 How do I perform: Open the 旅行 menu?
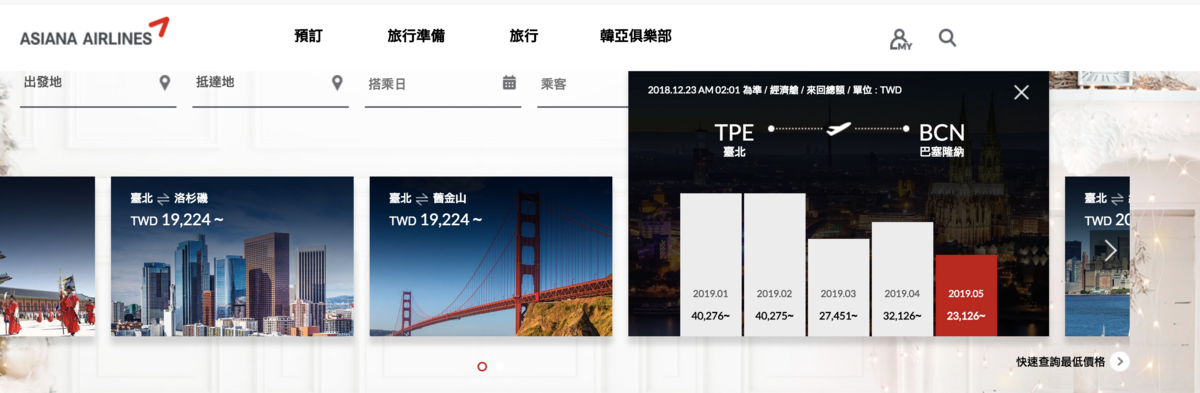pyautogui.click(x=524, y=36)
